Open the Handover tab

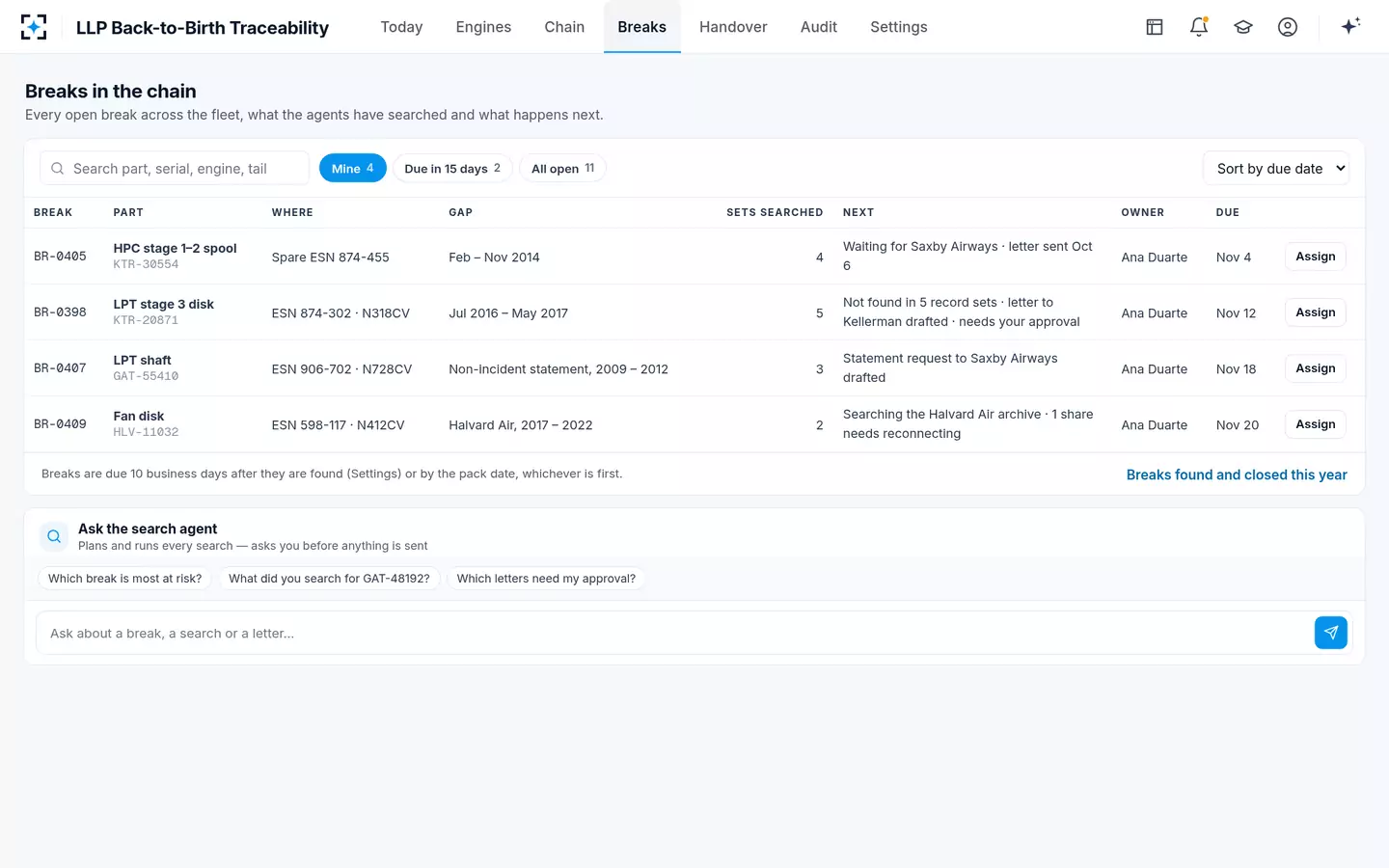(733, 27)
